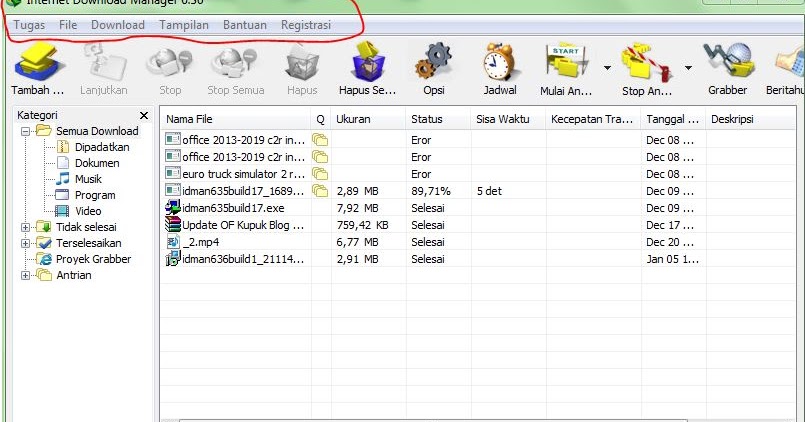Image resolution: width=805 pixels, height=422 pixels.
Task: Click the Stop Antrian icon
Action: pos(646,63)
